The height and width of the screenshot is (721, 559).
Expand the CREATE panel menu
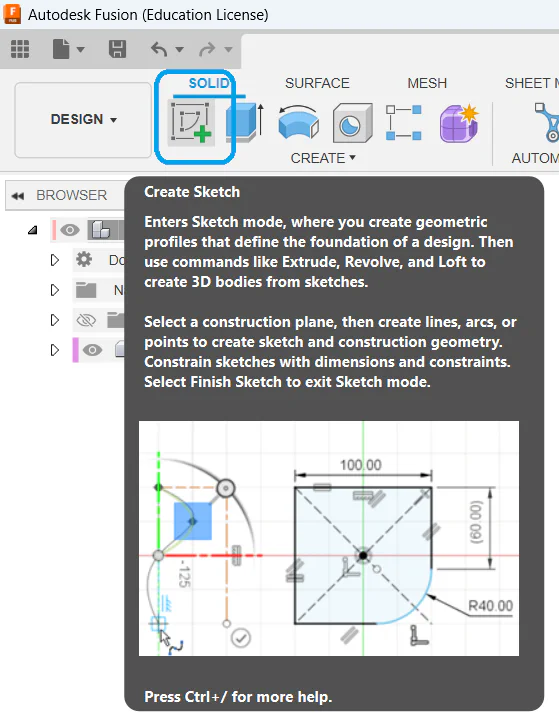click(323, 158)
